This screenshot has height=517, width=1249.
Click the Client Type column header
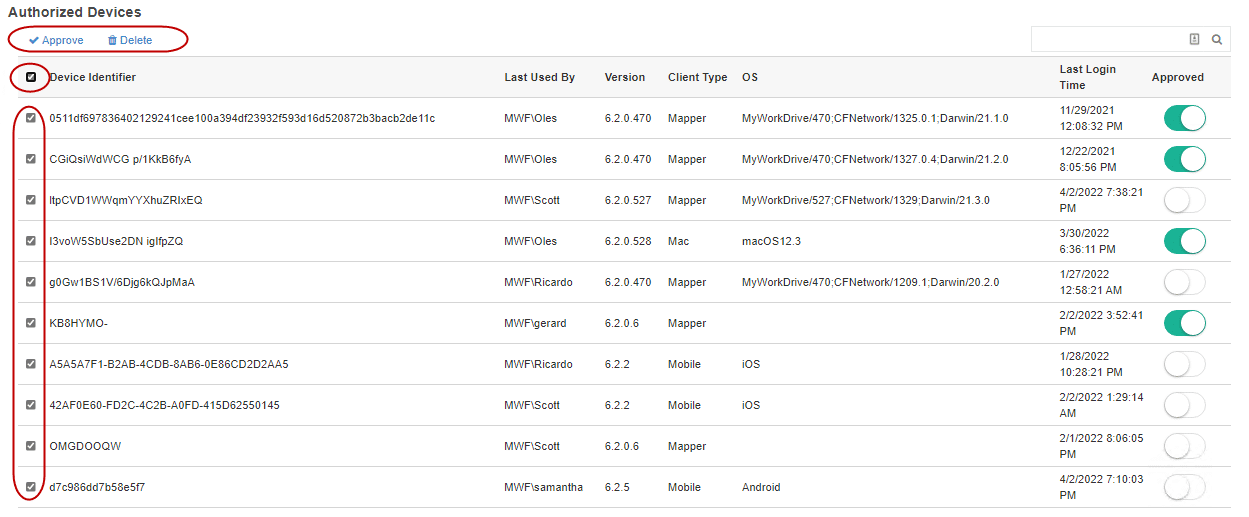point(697,77)
